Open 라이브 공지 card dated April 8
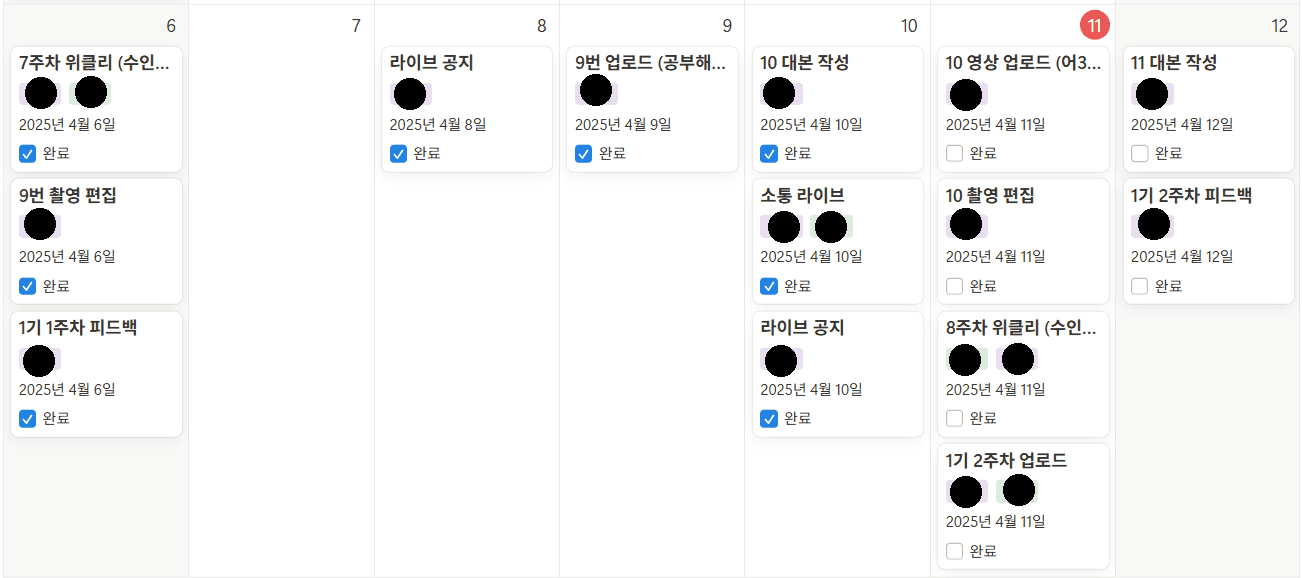This screenshot has width=1302, height=578. point(432,63)
